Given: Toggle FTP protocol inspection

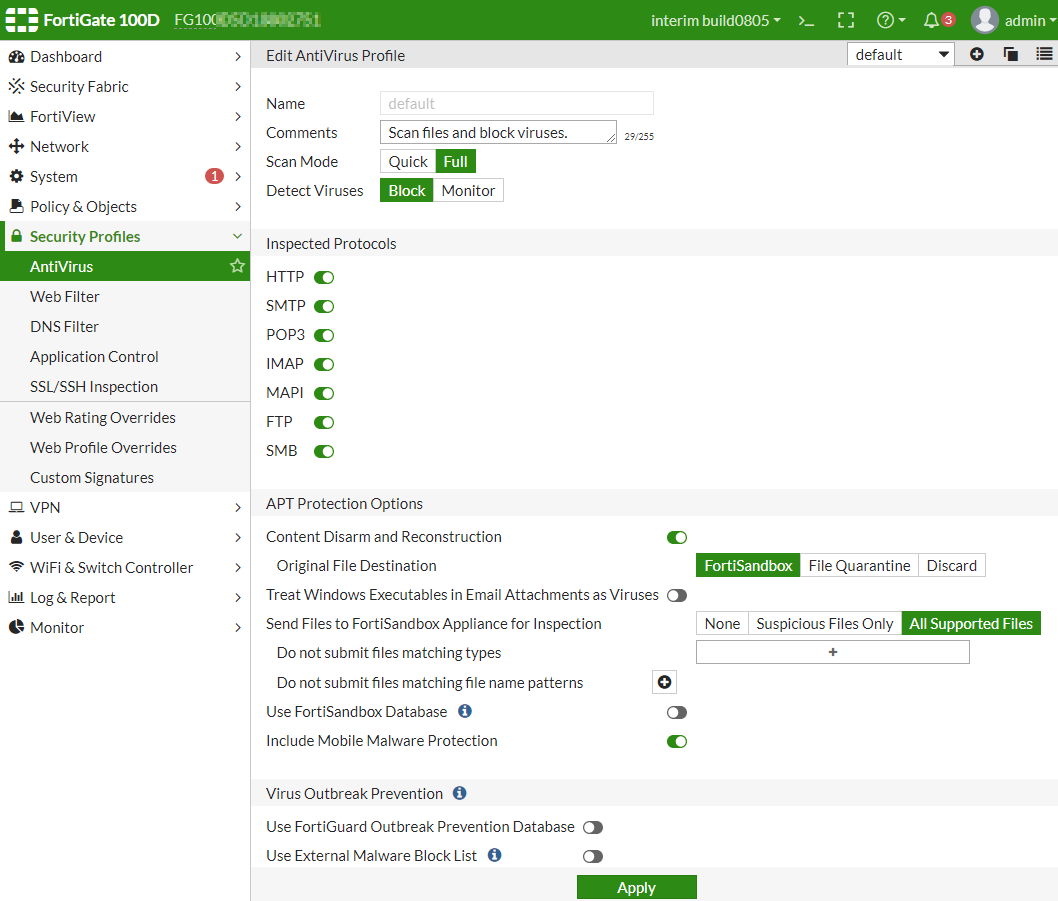Looking at the screenshot, I should point(324,422).
